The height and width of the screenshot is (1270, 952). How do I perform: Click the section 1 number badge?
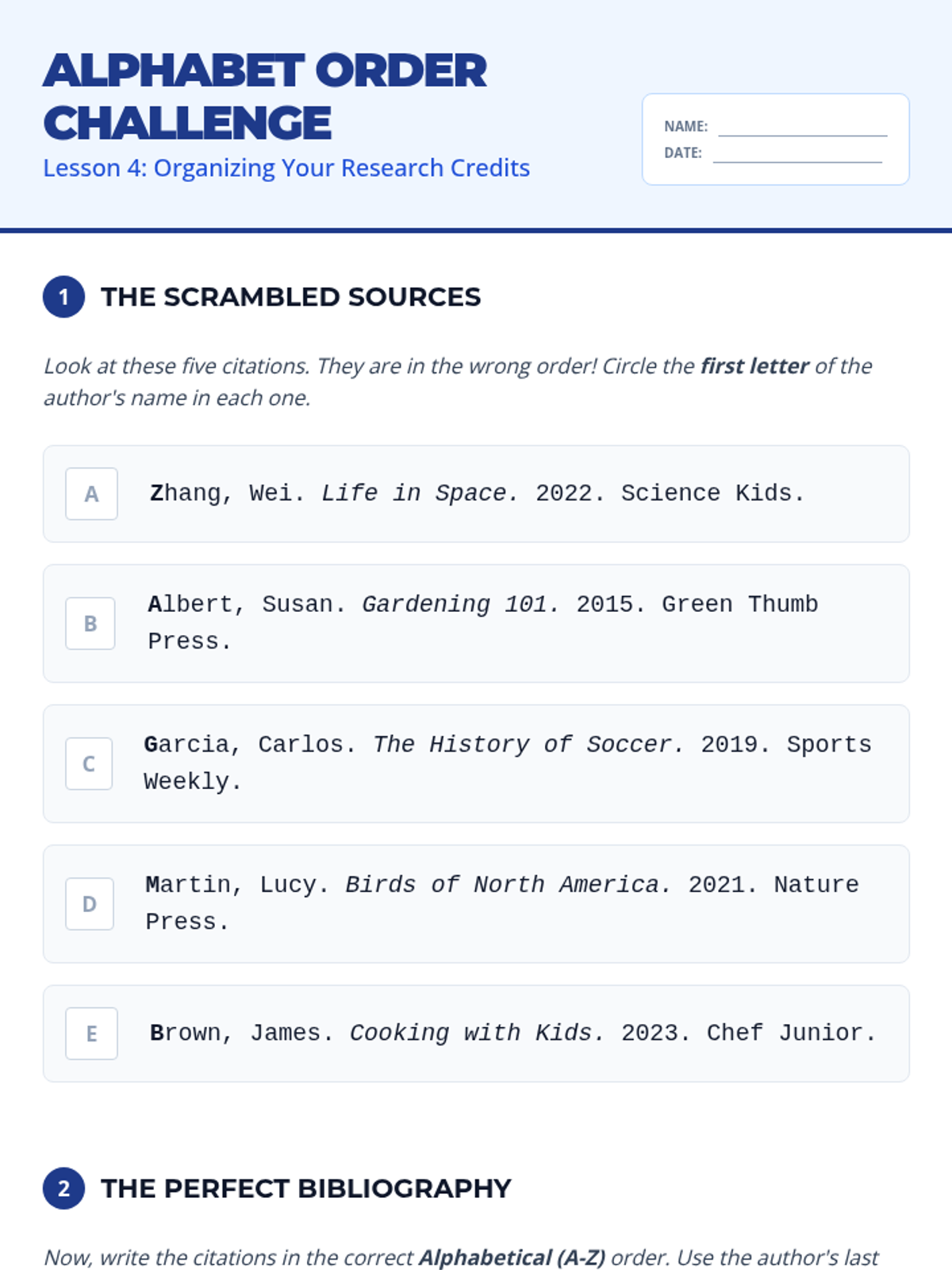[x=63, y=297]
